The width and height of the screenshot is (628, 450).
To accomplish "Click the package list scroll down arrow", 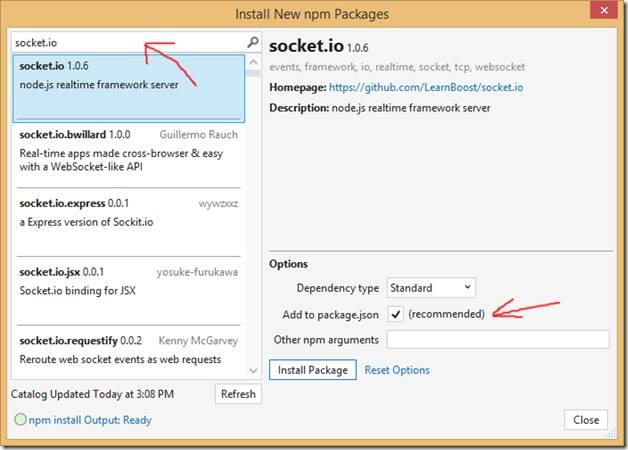I will click(x=253, y=371).
